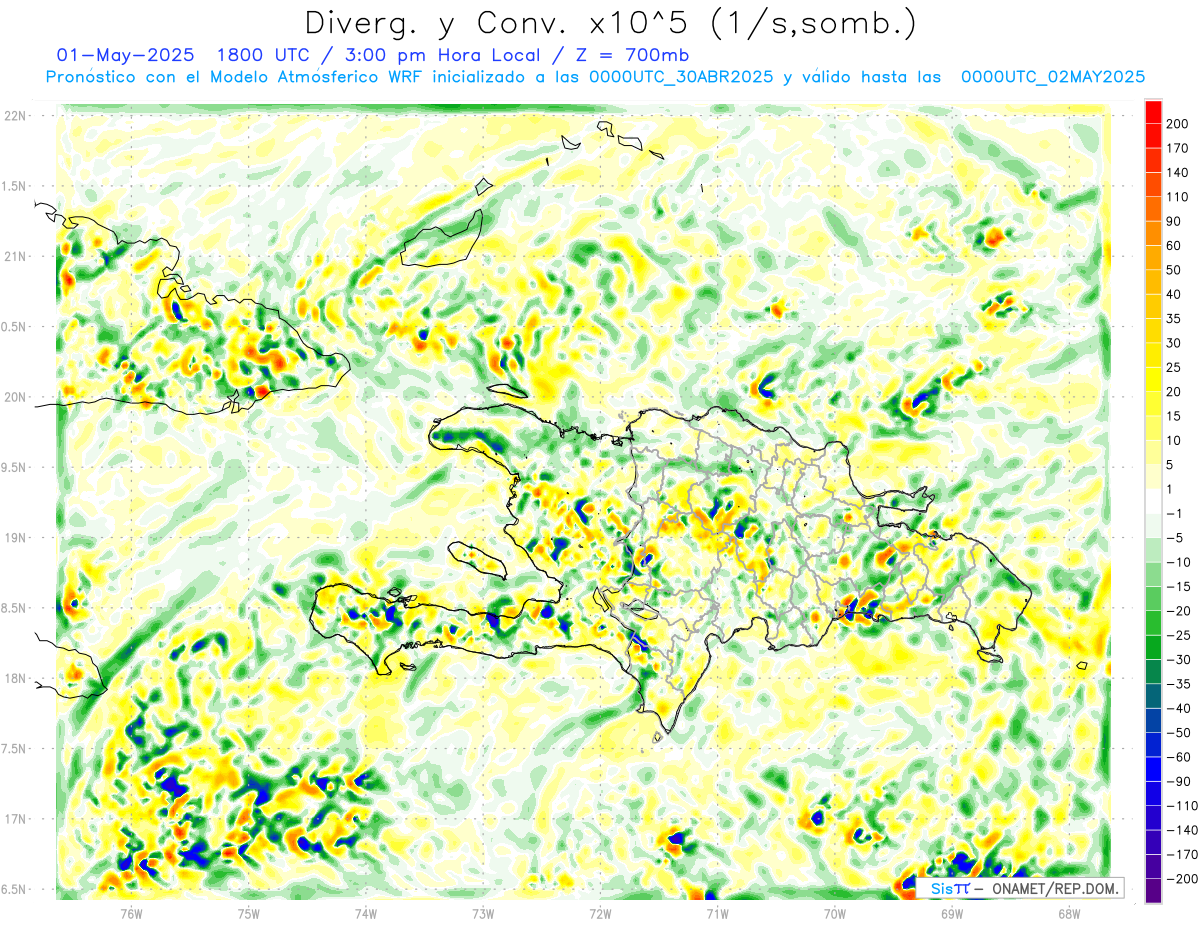1200x927 pixels.
Task: Select the '-140' color scale value
Action: pyautogui.click(x=1183, y=831)
